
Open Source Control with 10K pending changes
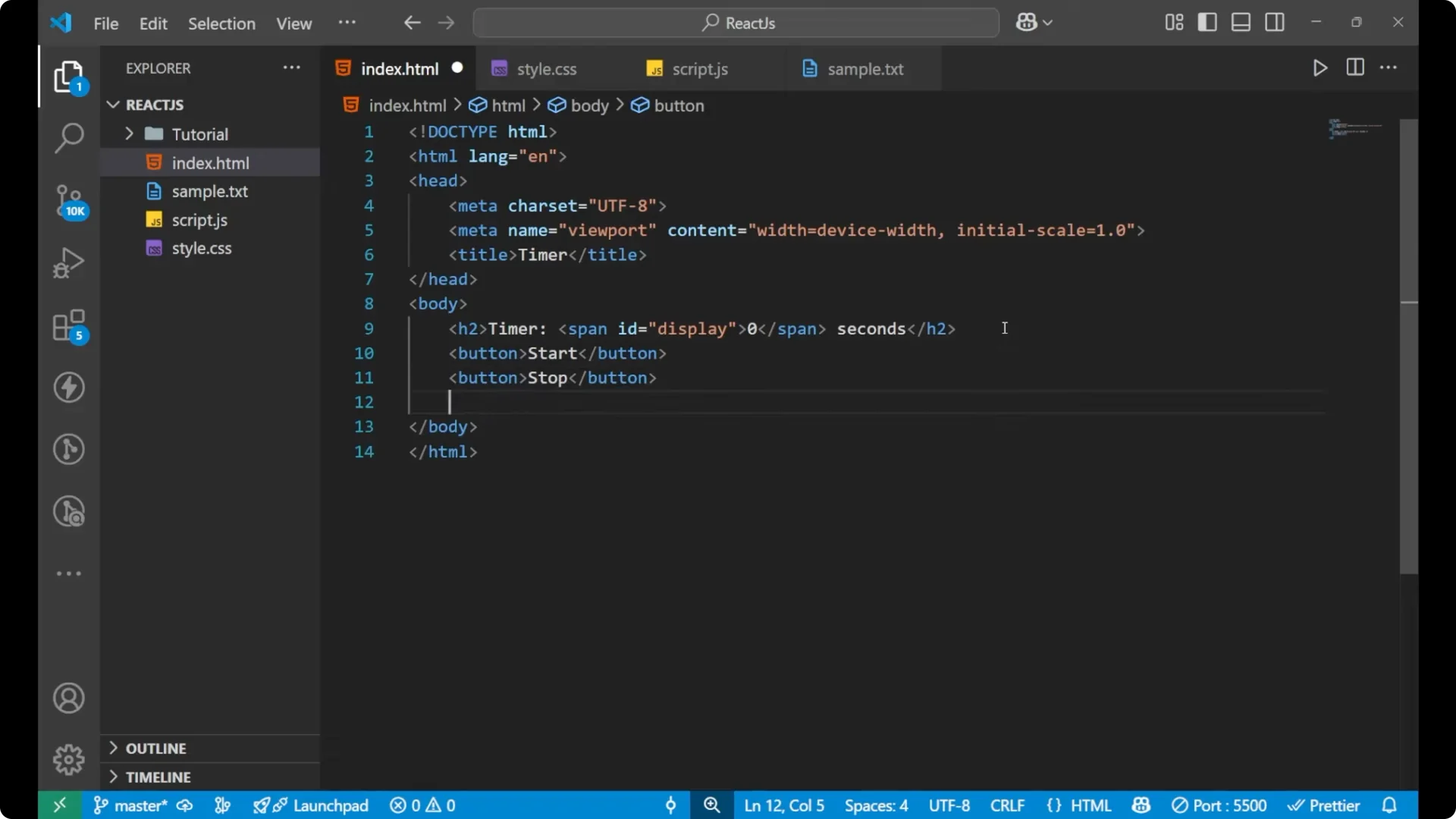tap(68, 201)
